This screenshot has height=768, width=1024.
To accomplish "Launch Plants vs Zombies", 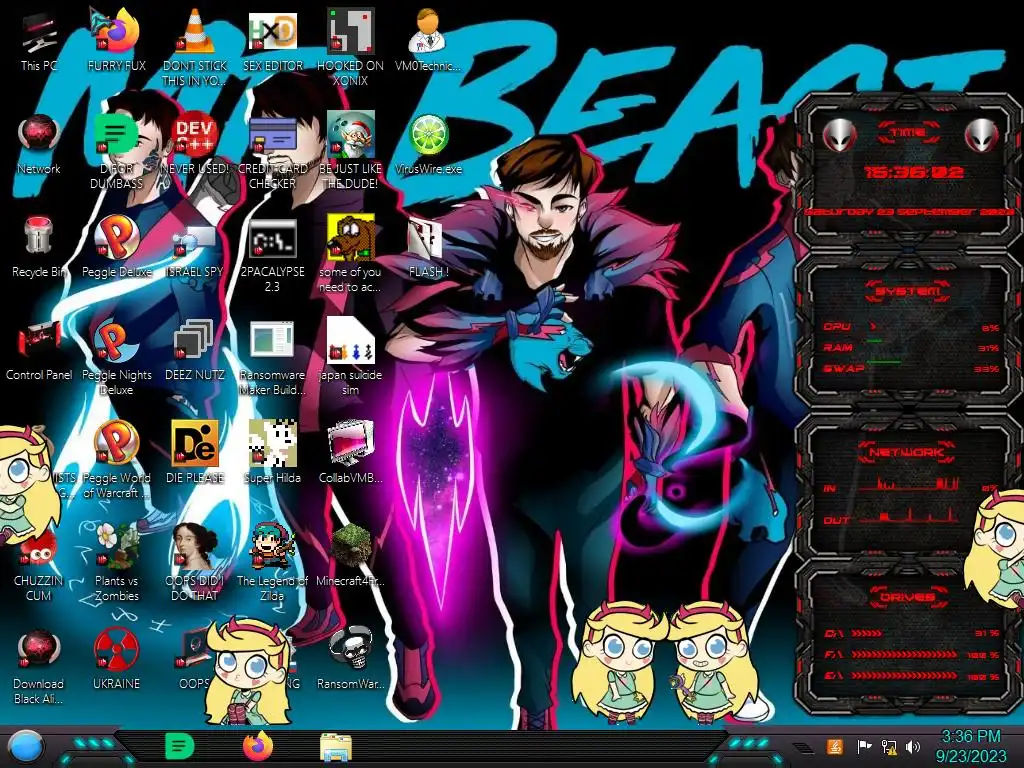I will tap(116, 563).
